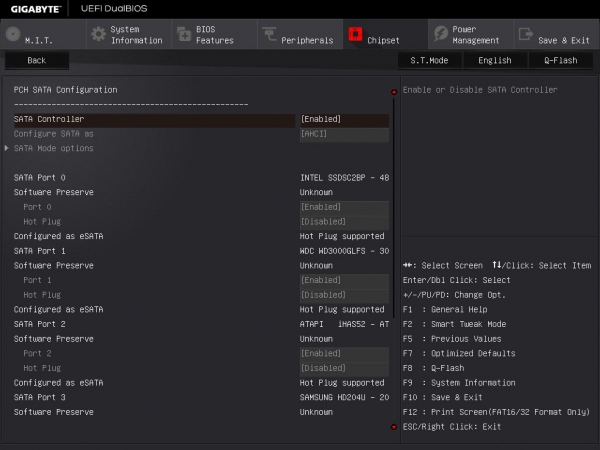Select the Save & Exit tab
This screenshot has height=450, width=600.
[557, 34]
